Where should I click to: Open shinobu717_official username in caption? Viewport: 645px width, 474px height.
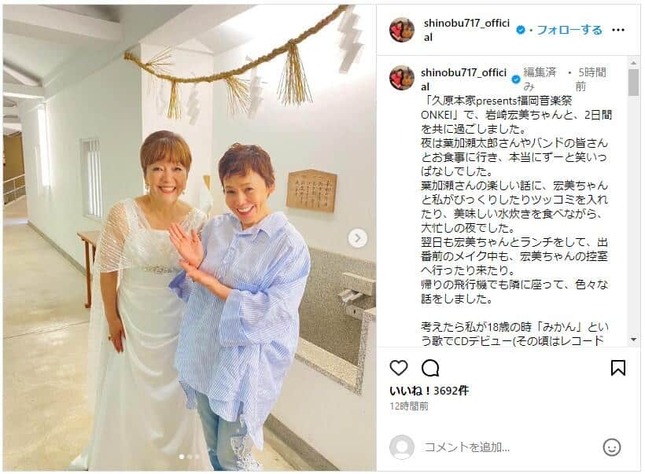coord(464,79)
